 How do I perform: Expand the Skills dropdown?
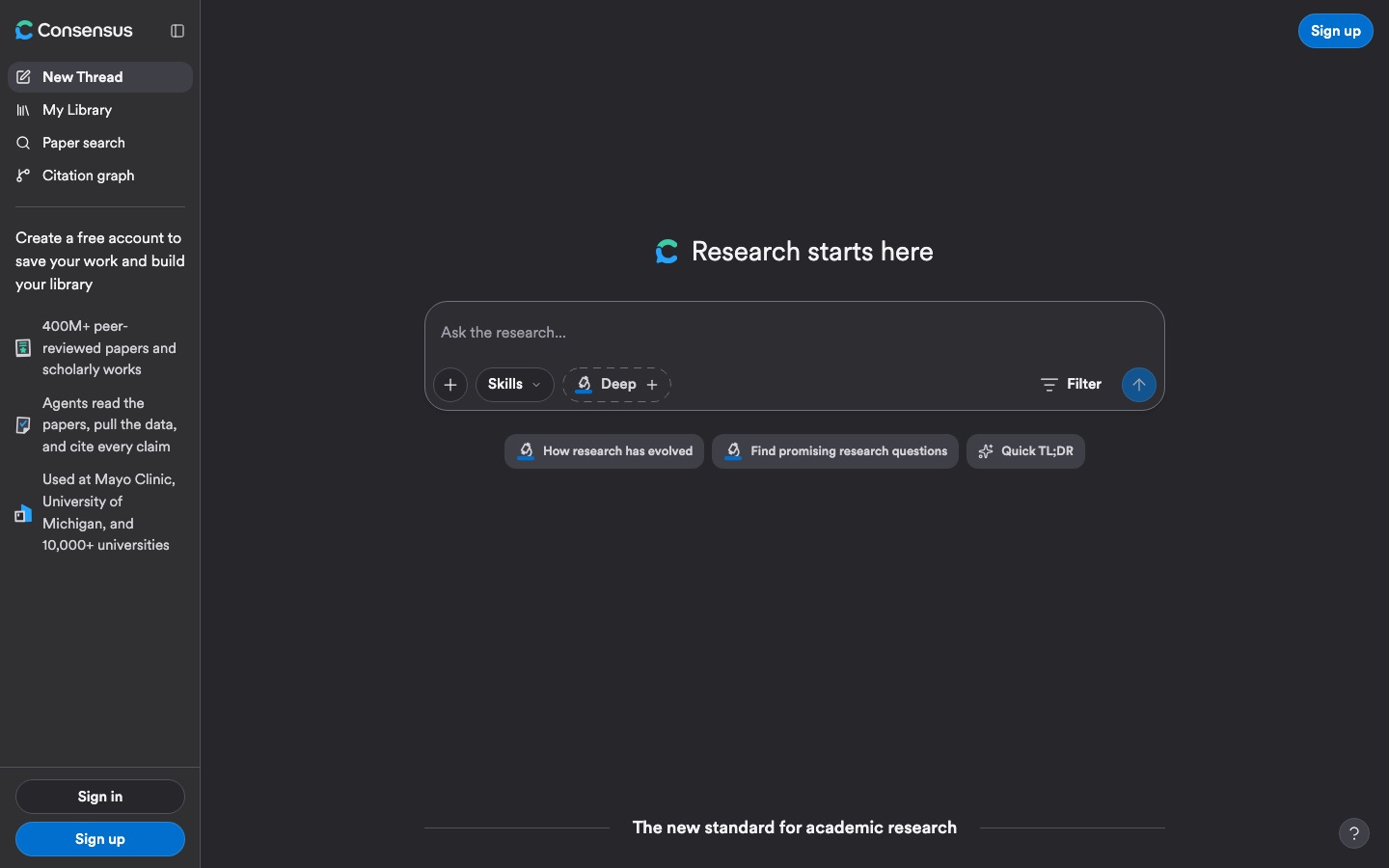coord(515,385)
